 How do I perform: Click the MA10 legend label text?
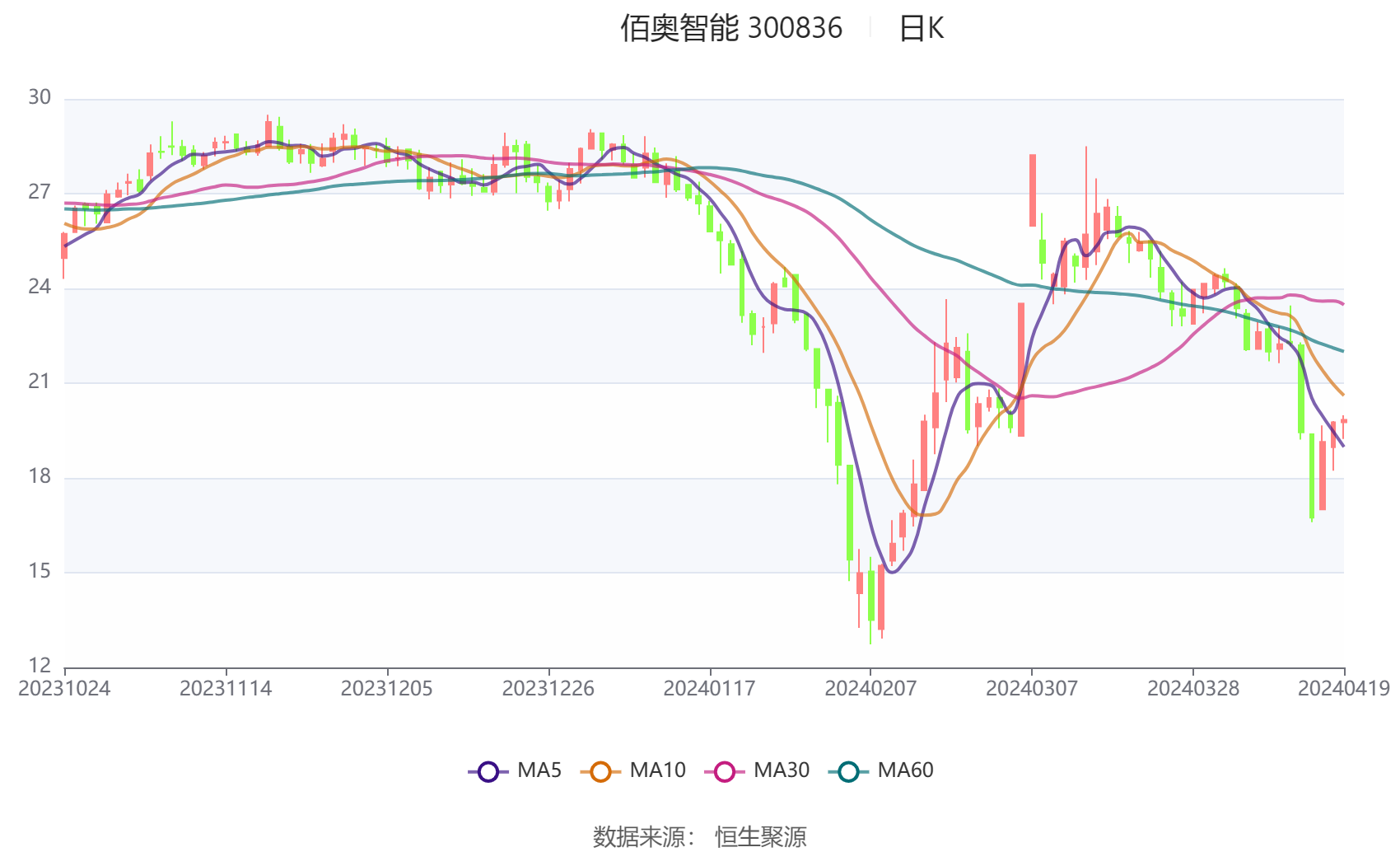(x=657, y=770)
